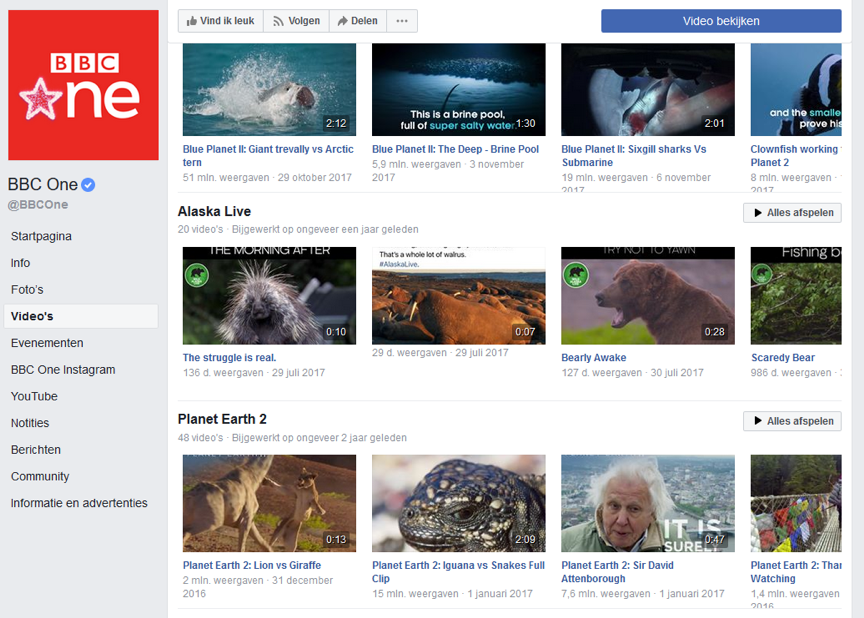Click the BBC One page name
The width and height of the screenshot is (864, 618).
pos(42,185)
